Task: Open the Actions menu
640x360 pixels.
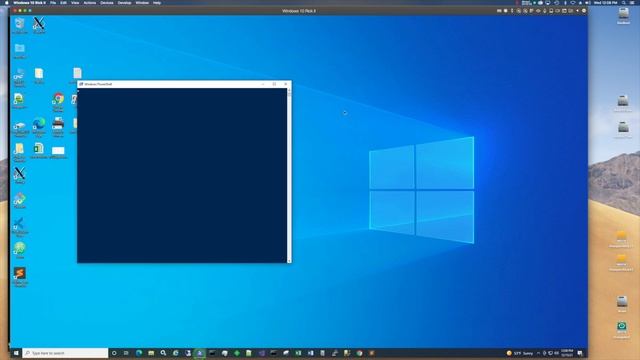Action: [90, 2]
